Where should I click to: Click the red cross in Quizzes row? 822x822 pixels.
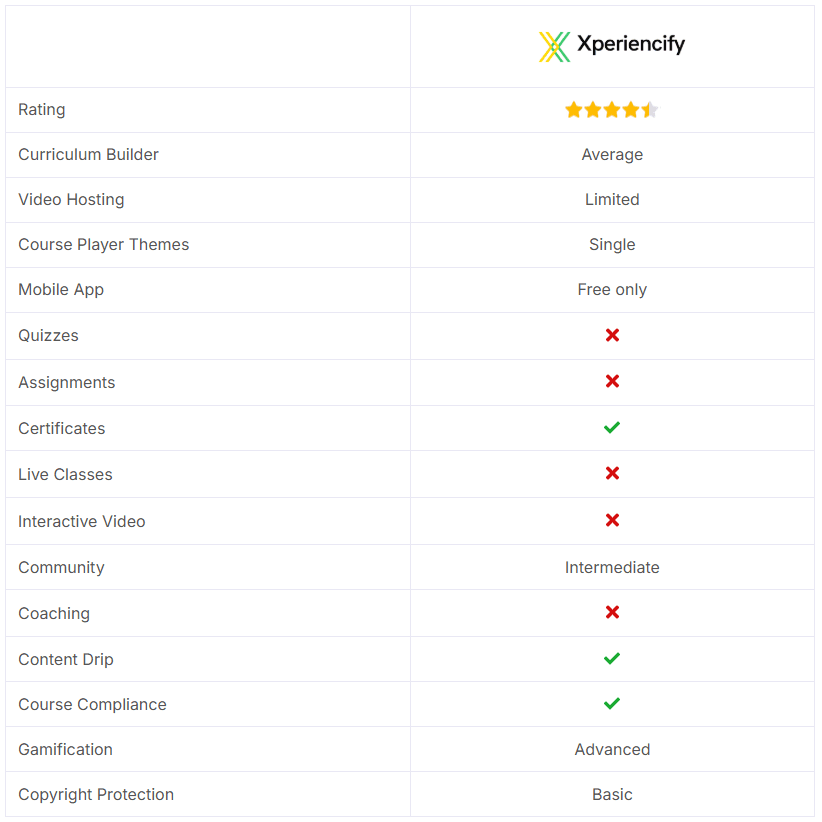point(612,335)
